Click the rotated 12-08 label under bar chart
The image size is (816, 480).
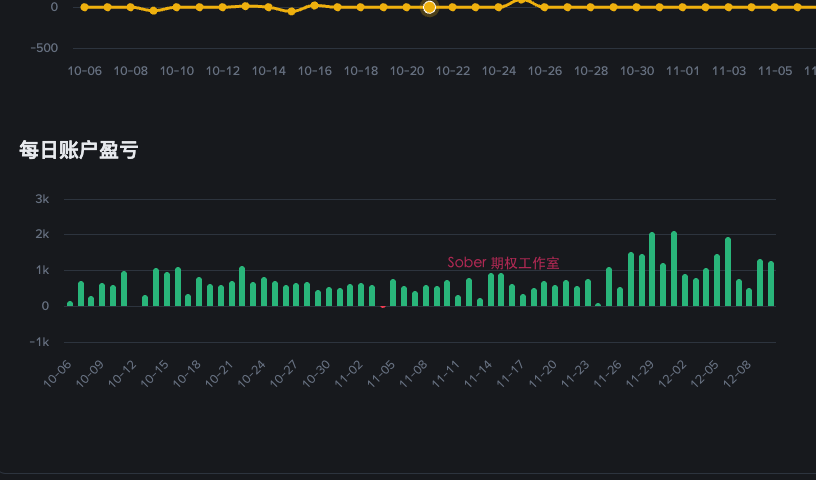click(x=738, y=374)
